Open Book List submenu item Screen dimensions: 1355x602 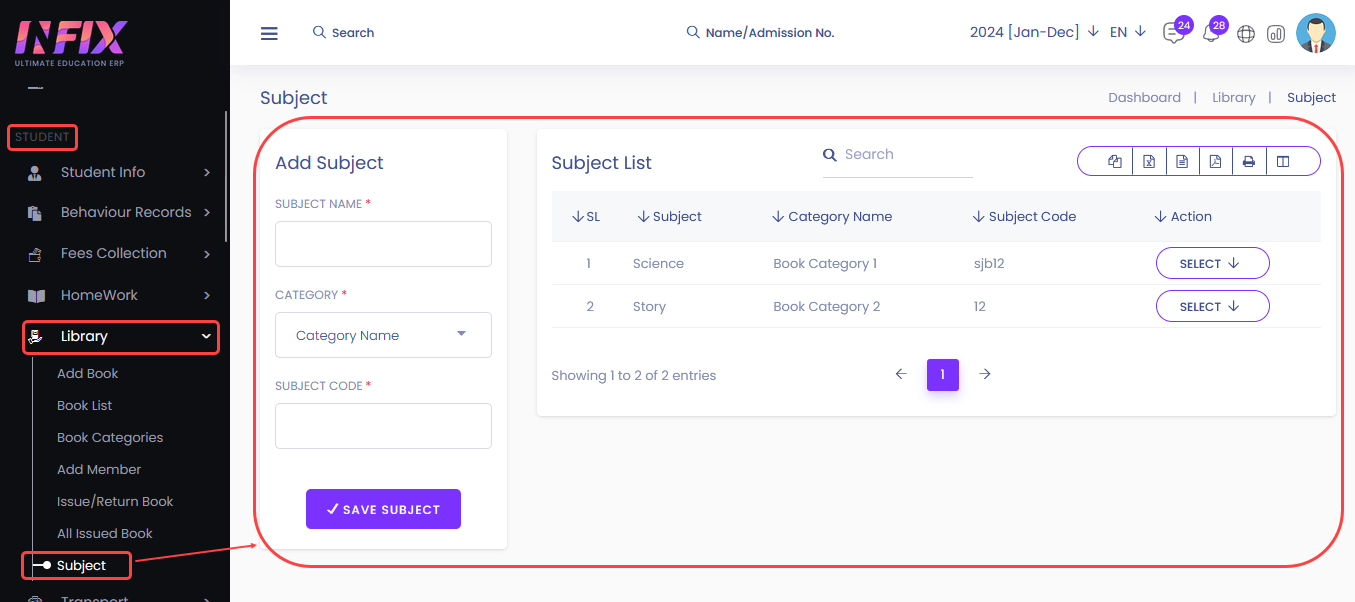(x=85, y=405)
